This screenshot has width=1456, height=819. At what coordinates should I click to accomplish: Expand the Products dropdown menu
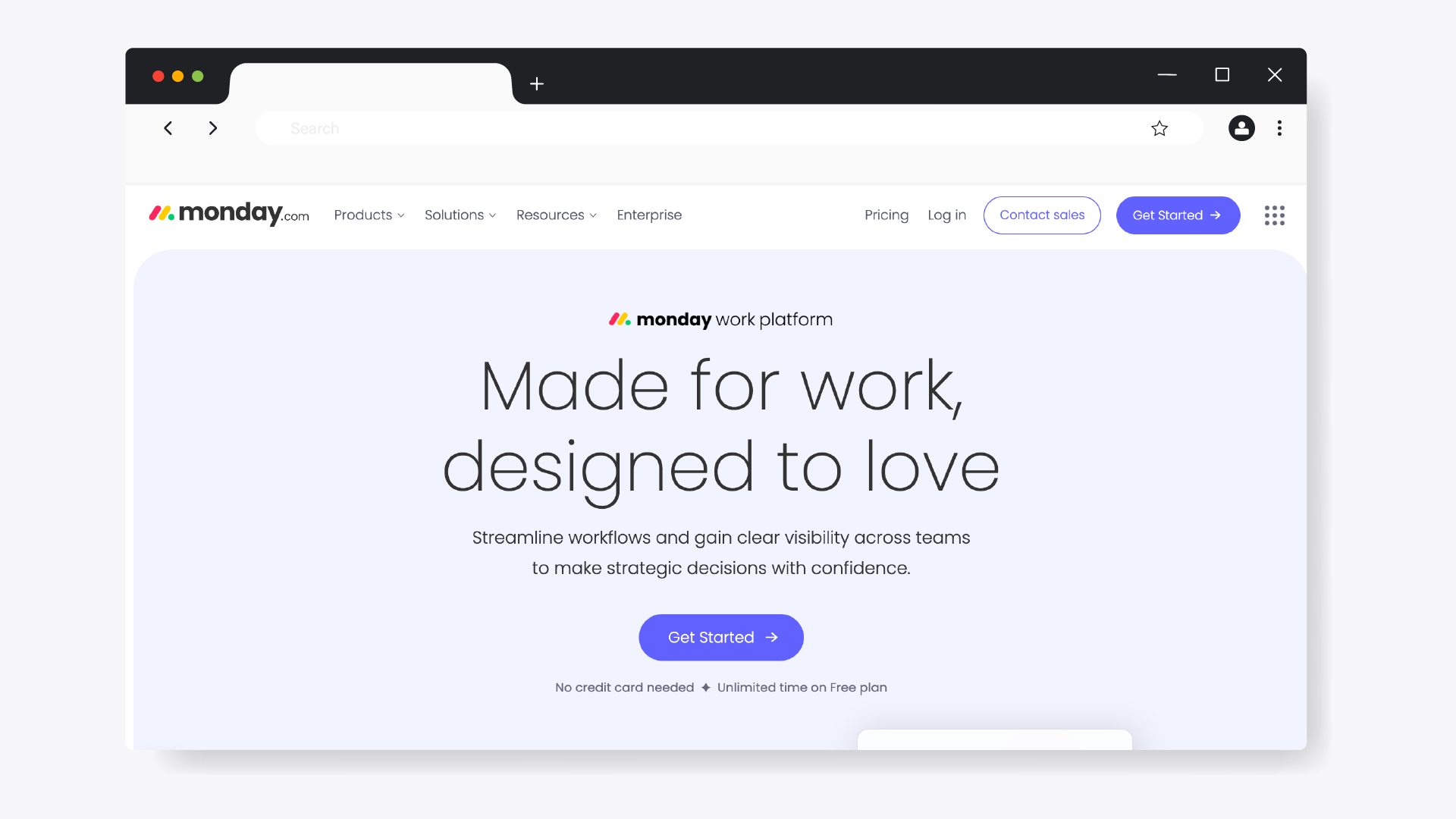(369, 215)
